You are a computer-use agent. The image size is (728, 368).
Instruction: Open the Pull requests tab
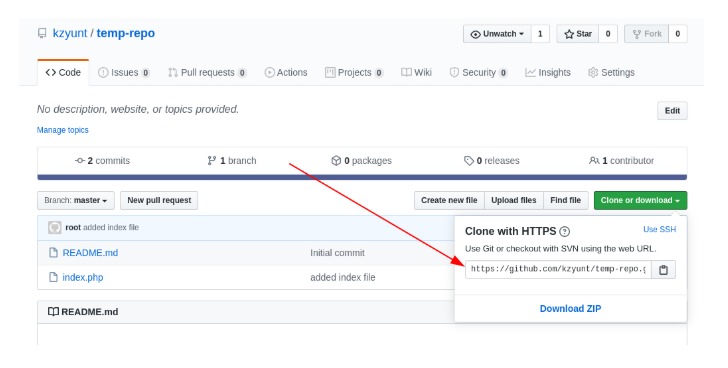pos(207,73)
